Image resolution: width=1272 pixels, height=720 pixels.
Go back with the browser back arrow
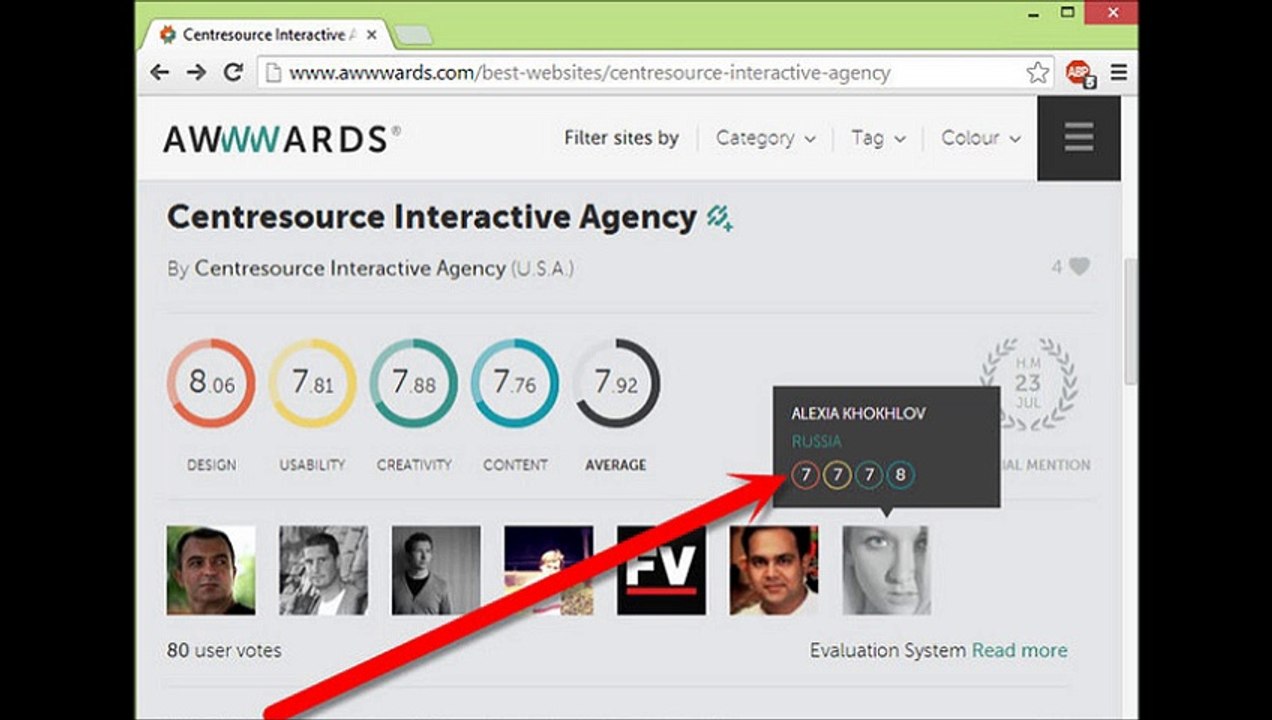pyautogui.click(x=159, y=72)
